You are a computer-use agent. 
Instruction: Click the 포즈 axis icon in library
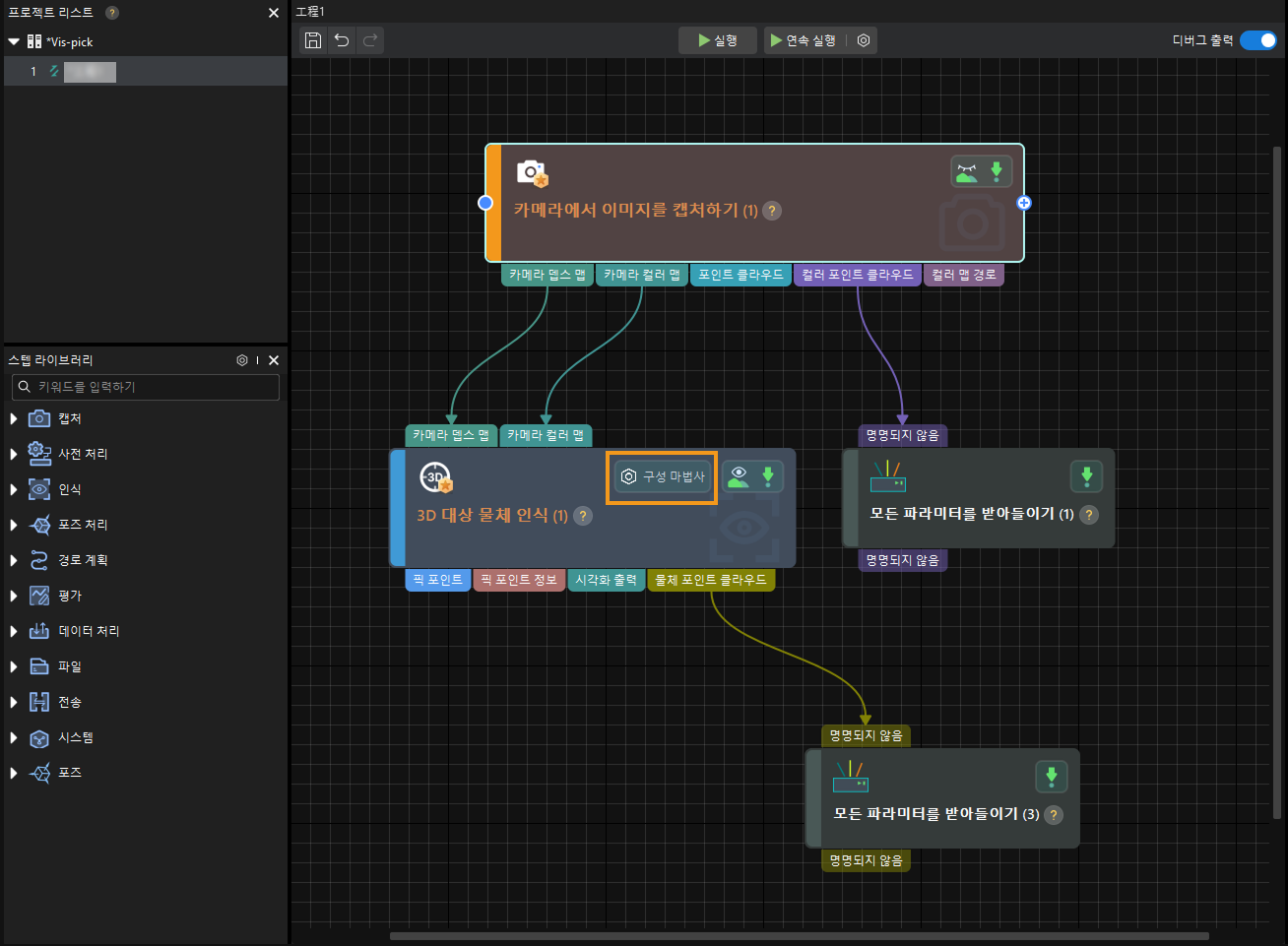39,773
